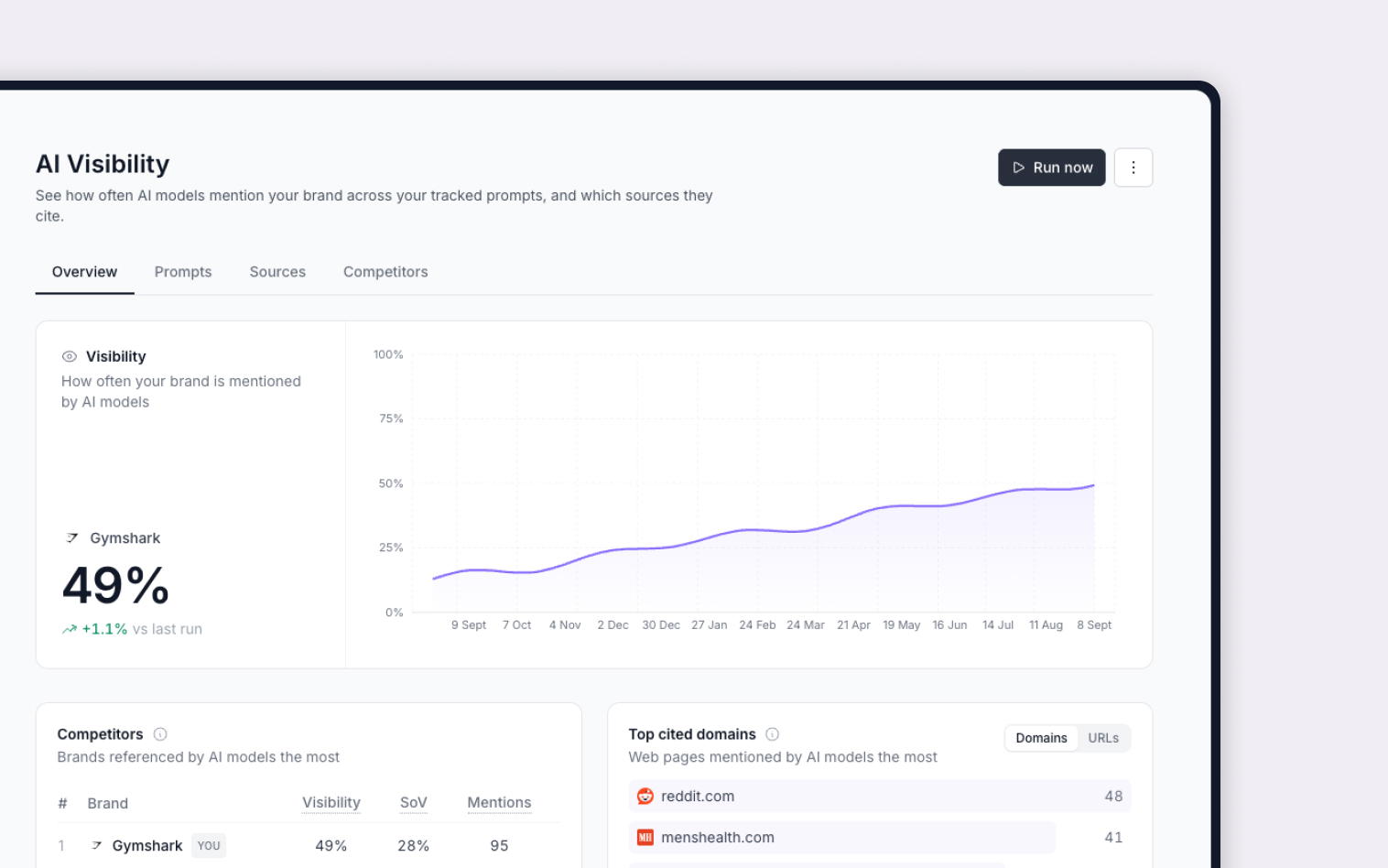Click the Gymshark logo icon above 49%

click(x=72, y=538)
